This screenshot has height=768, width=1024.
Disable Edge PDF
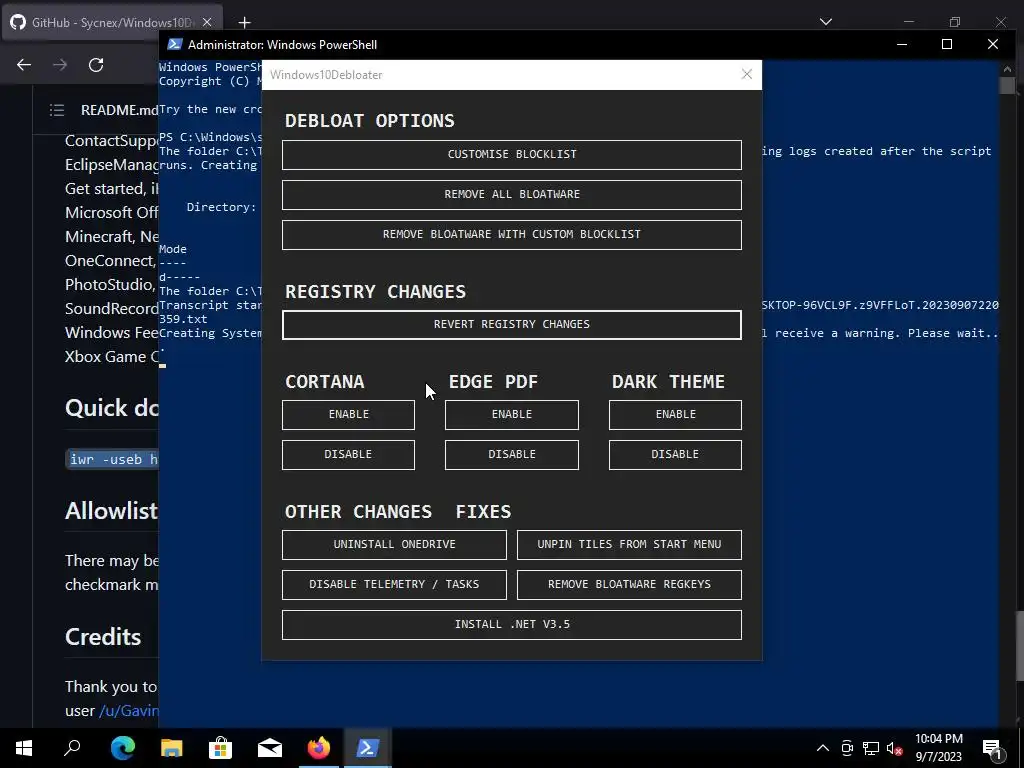[x=511, y=455]
